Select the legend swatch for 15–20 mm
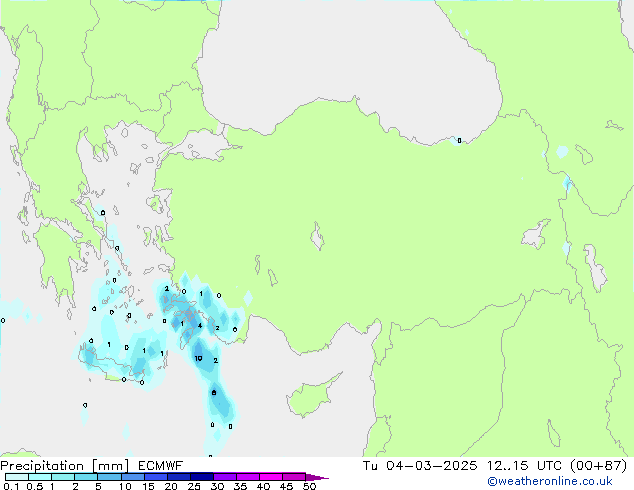 point(155,477)
